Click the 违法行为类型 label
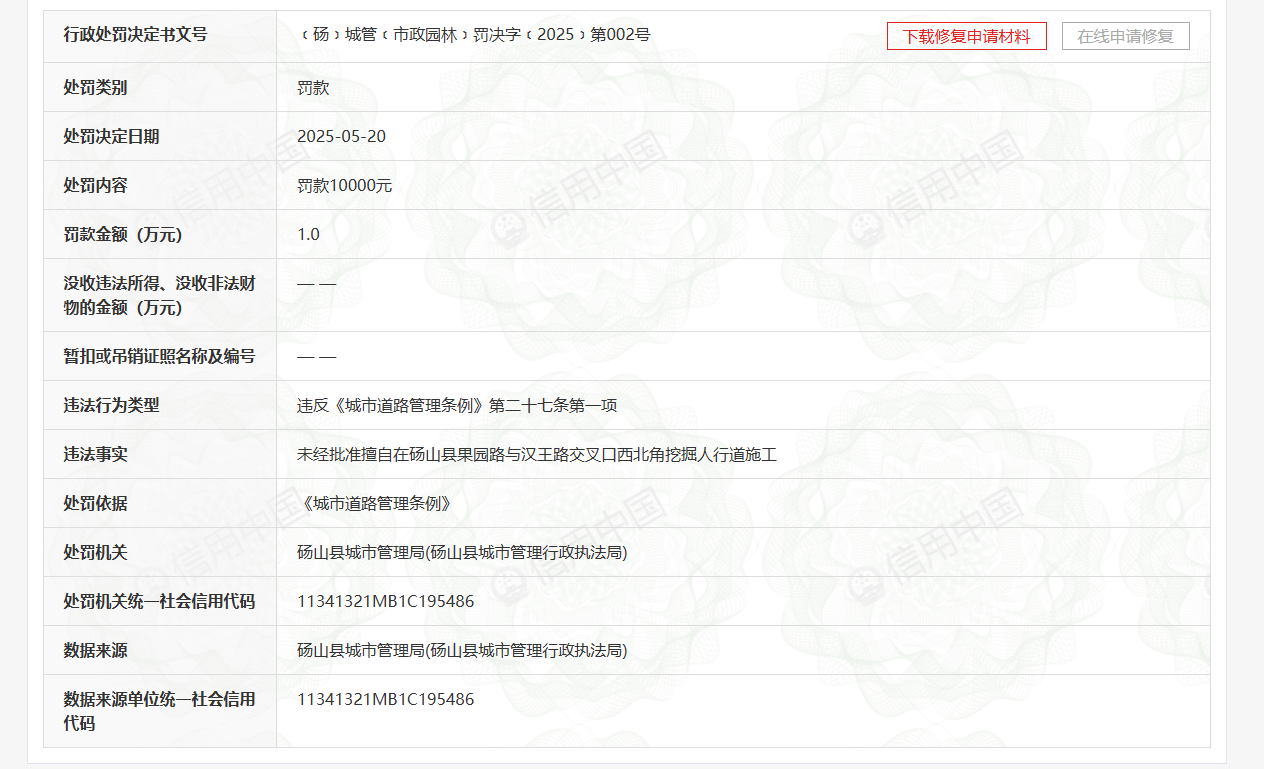The width and height of the screenshot is (1264, 769). pos(111,406)
